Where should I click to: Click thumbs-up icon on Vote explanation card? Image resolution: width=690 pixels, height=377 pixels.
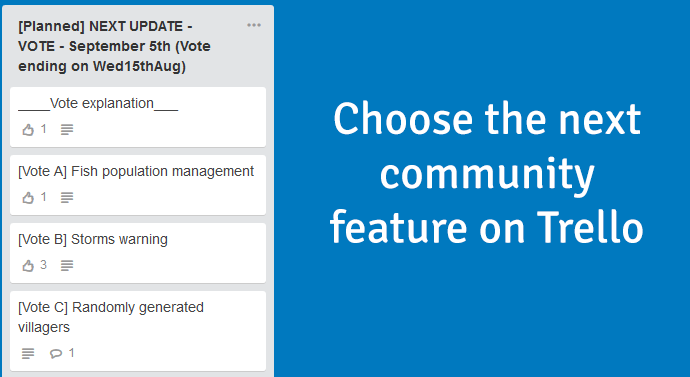(x=28, y=130)
